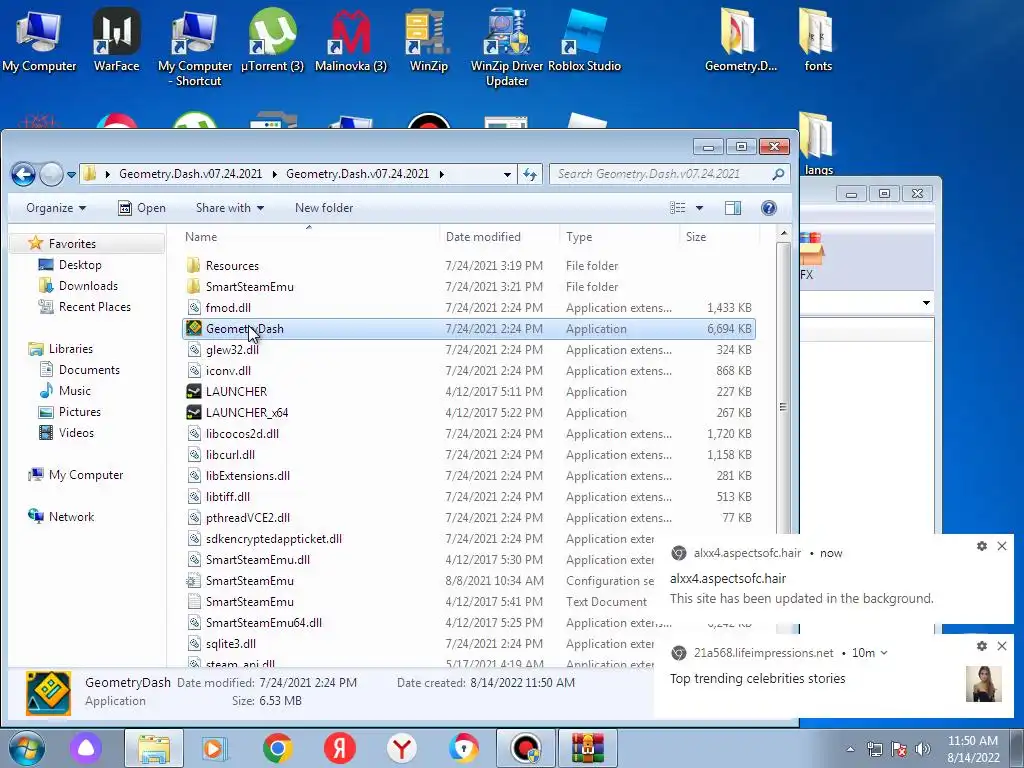Open Explorer help icon
The width and height of the screenshot is (1024, 768).
tap(769, 208)
